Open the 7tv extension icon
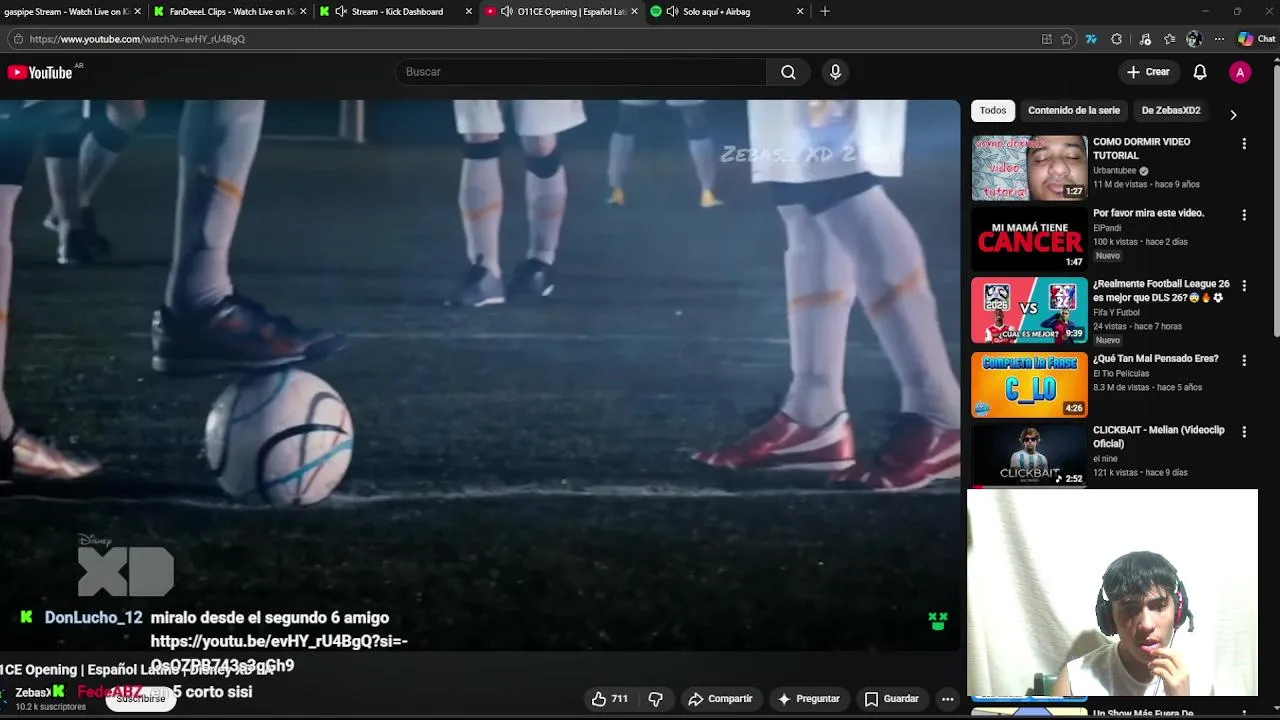 tap(1091, 39)
